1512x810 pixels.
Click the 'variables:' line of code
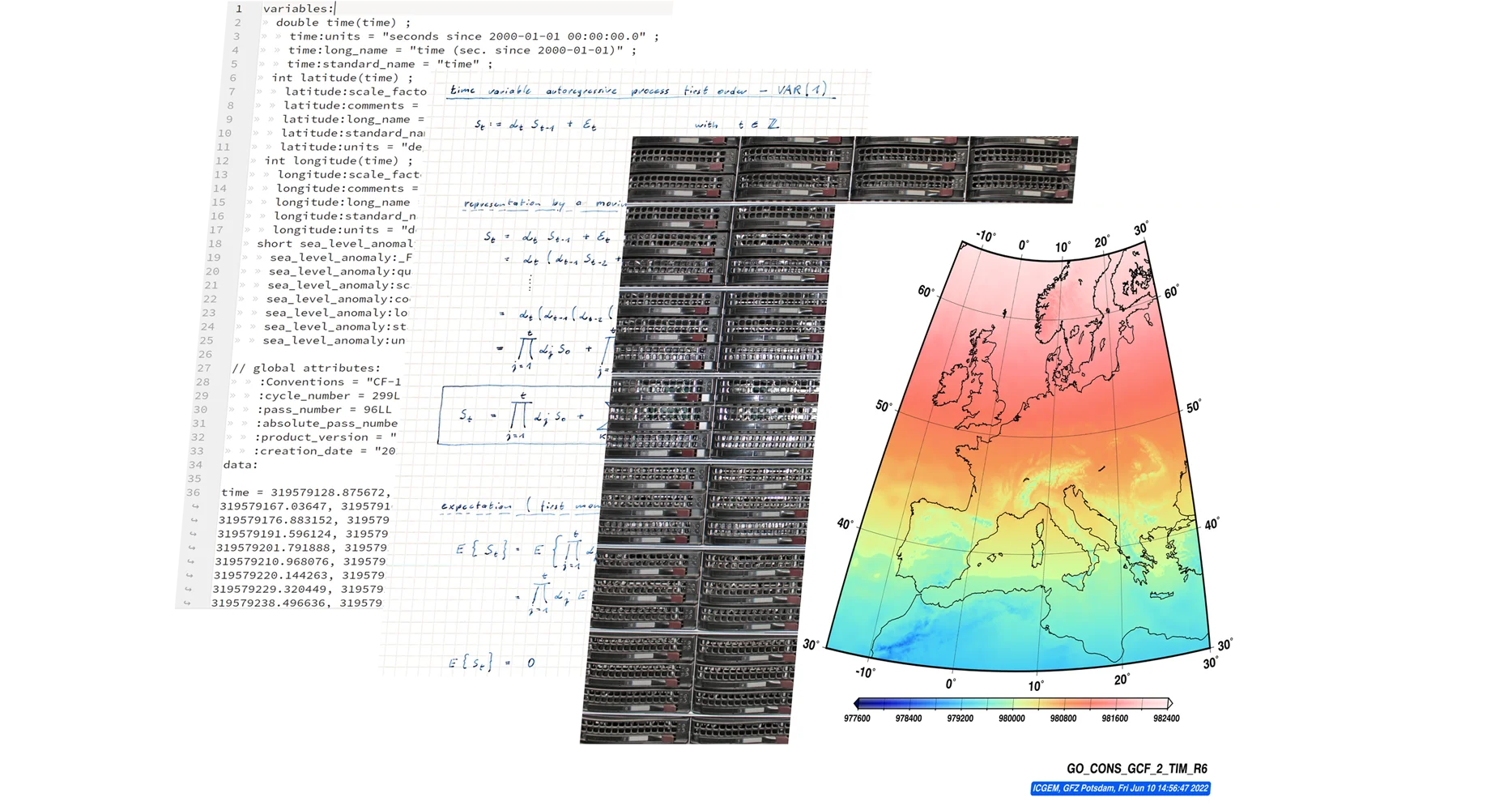pos(298,9)
